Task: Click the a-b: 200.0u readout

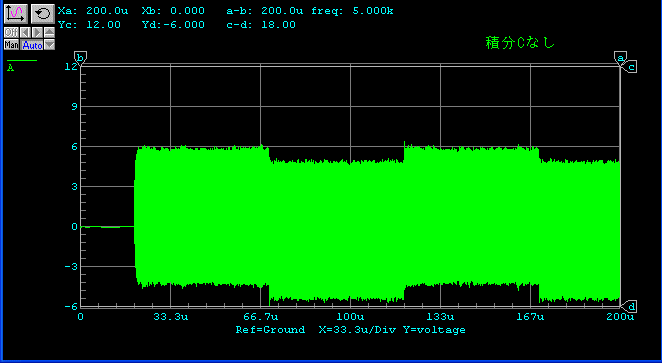Action: pyautogui.click(x=265, y=11)
